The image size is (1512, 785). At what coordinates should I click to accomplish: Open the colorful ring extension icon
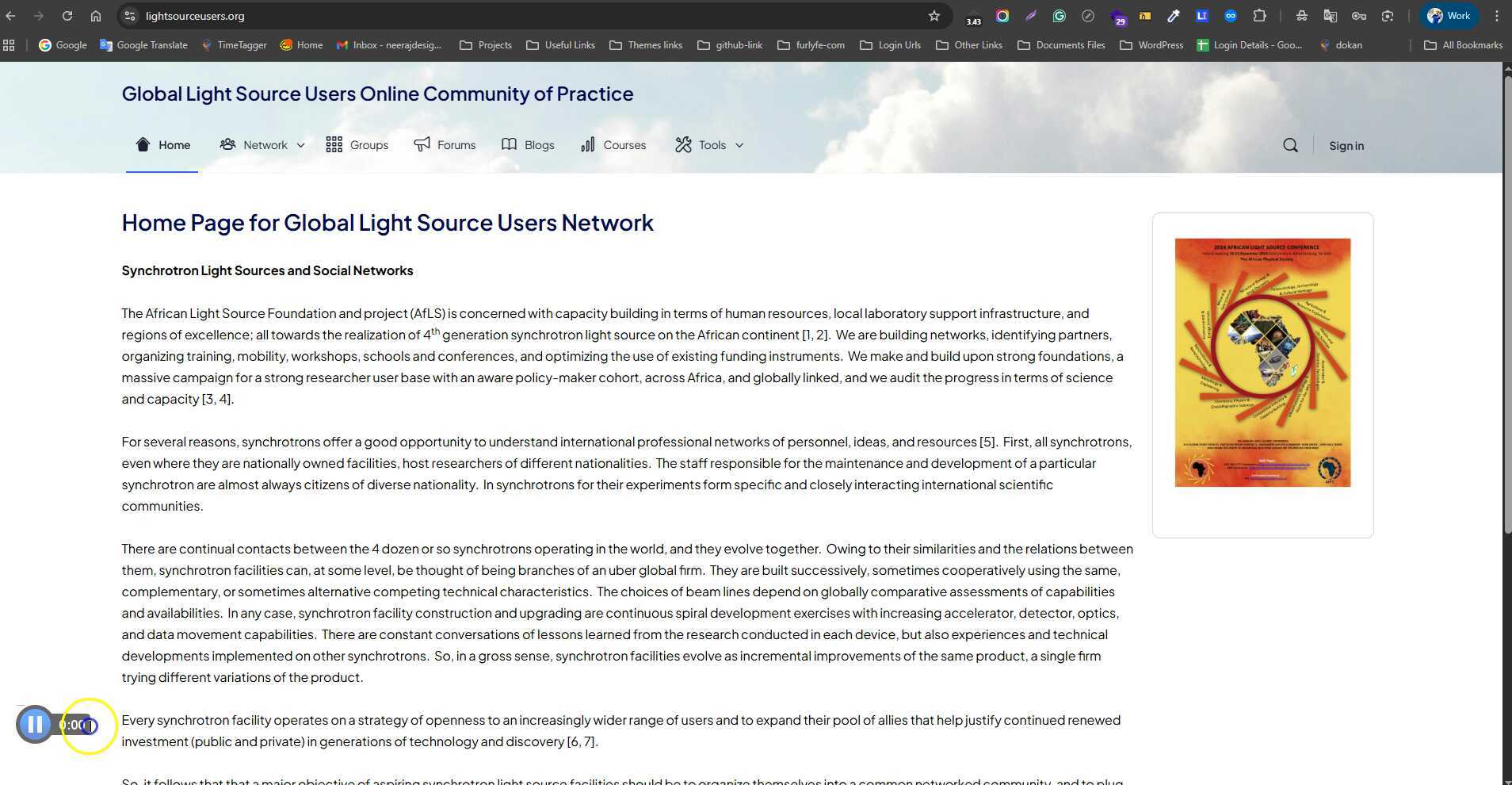point(1002,16)
